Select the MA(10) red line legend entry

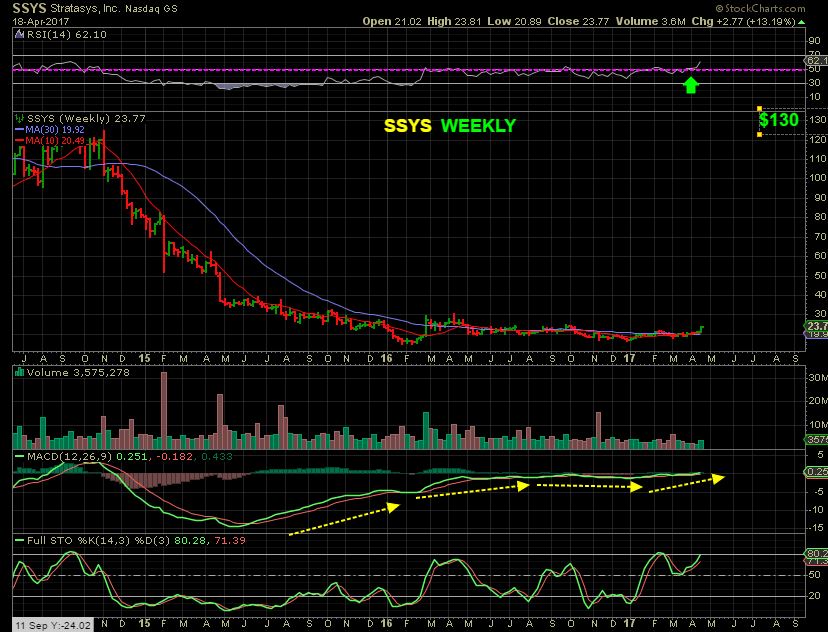point(44,140)
